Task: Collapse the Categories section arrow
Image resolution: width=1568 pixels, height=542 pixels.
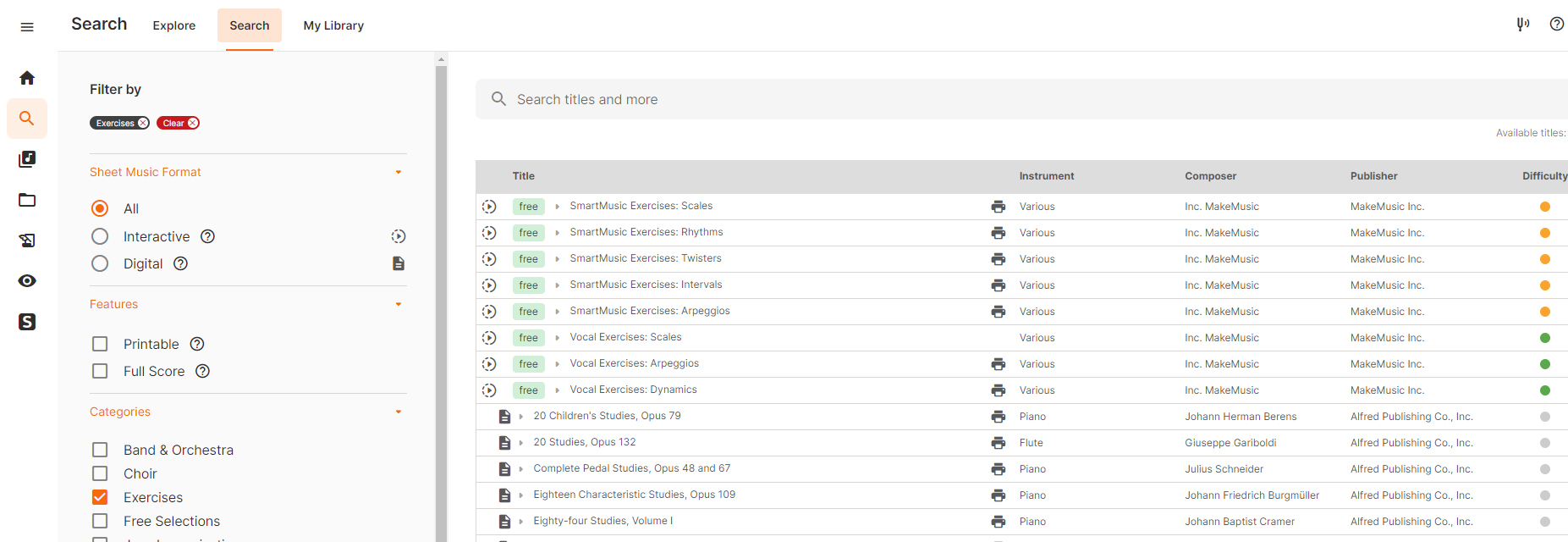Action: [x=398, y=412]
